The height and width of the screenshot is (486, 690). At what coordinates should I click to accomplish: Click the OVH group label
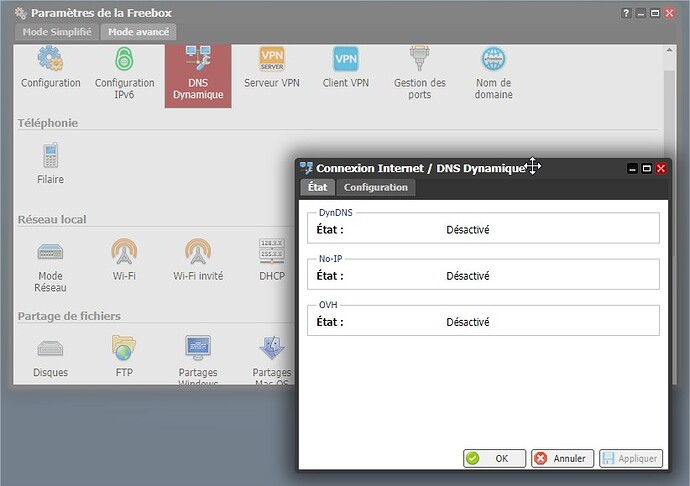pos(328,305)
